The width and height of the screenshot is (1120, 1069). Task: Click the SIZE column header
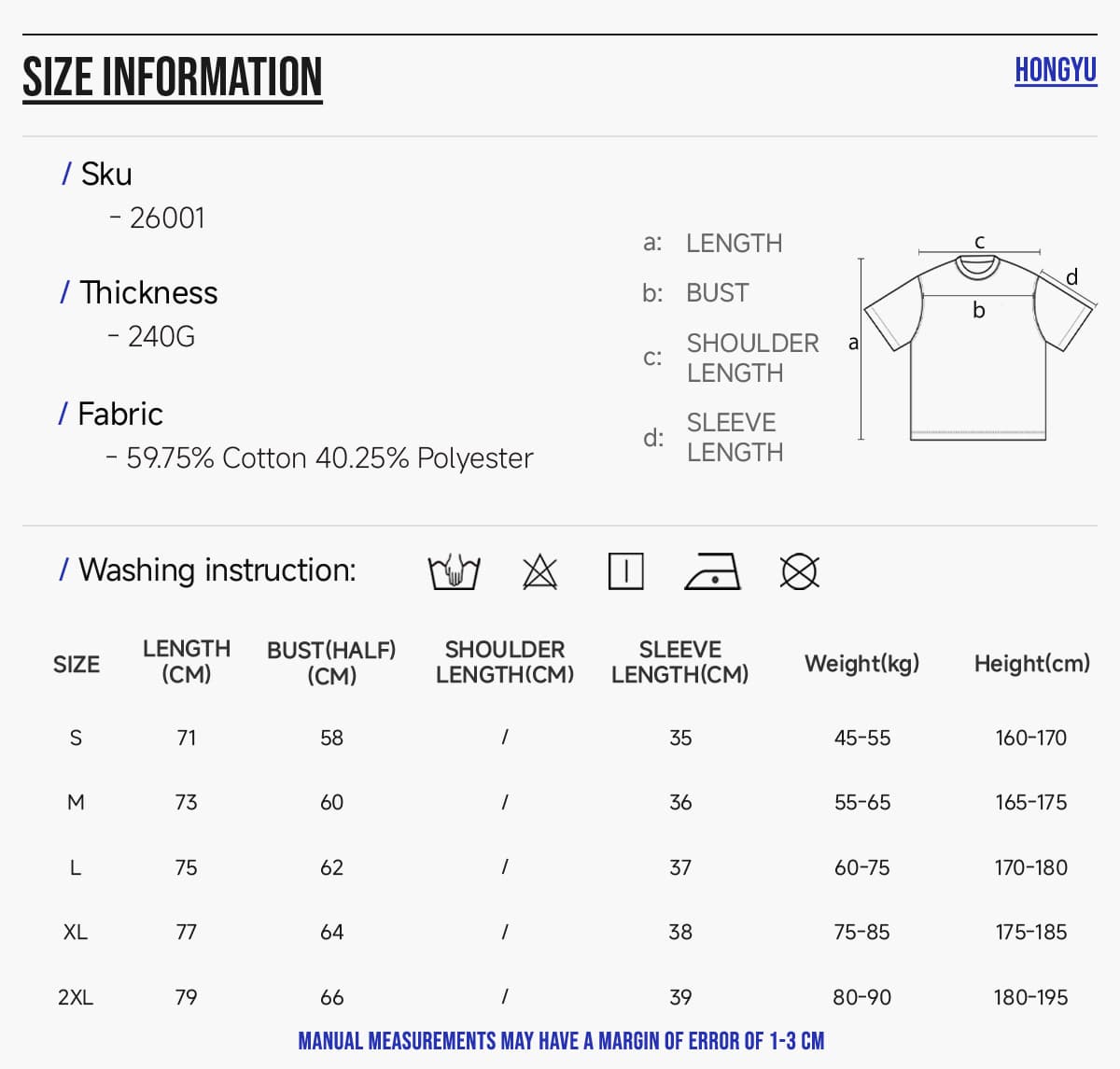pyautogui.click(x=77, y=664)
